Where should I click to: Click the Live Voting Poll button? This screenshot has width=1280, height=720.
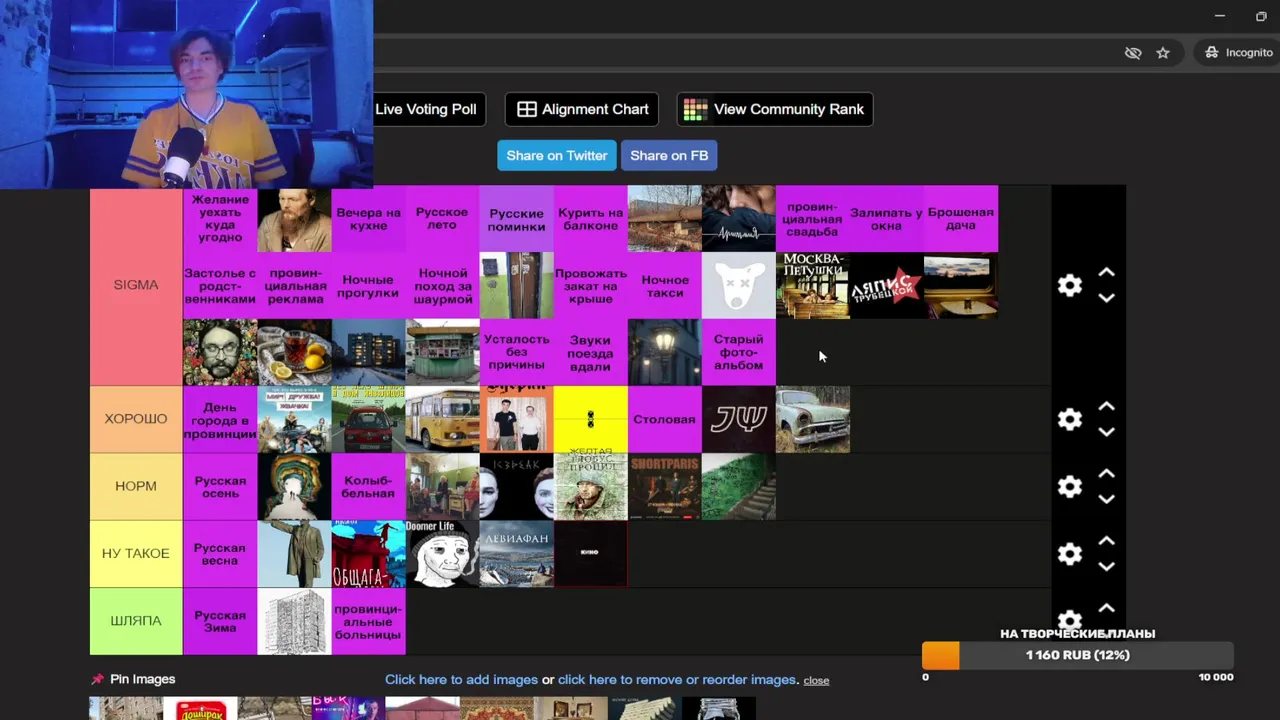point(430,109)
